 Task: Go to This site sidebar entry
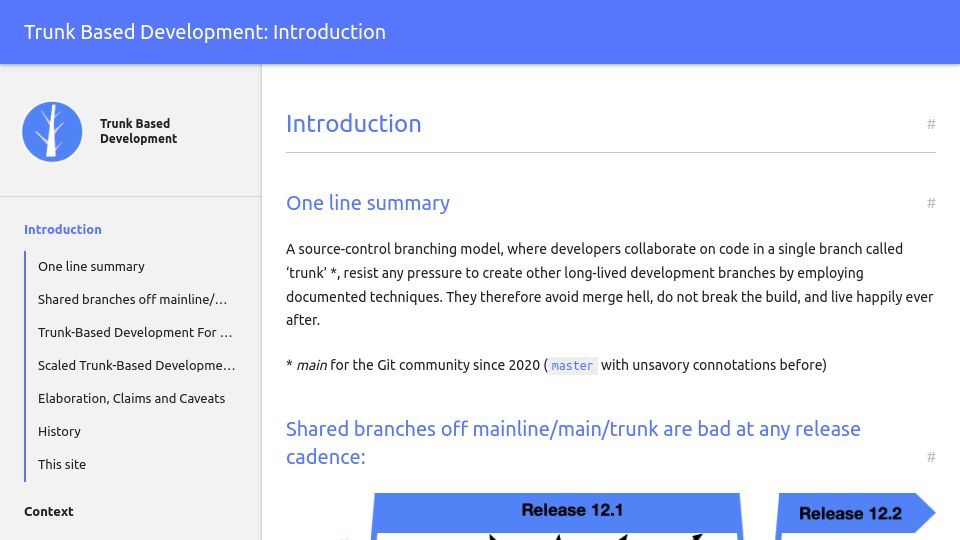click(x=62, y=465)
